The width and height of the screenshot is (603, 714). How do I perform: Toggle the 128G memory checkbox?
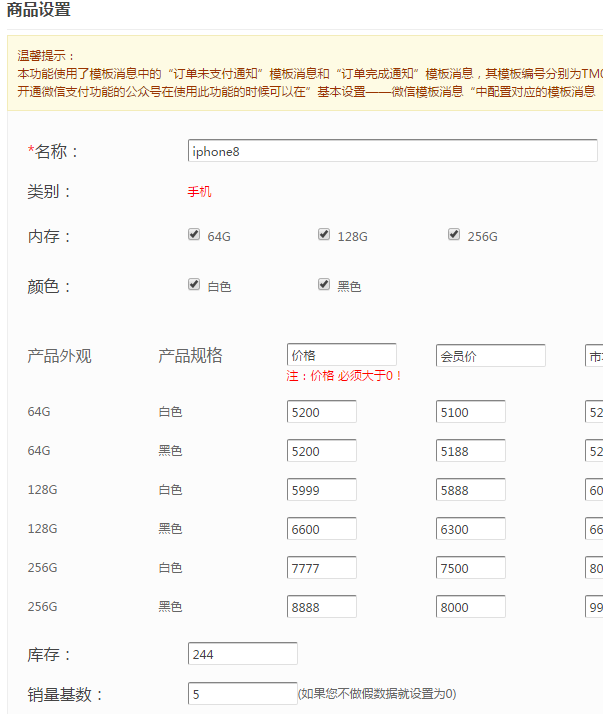[x=324, y=235]
